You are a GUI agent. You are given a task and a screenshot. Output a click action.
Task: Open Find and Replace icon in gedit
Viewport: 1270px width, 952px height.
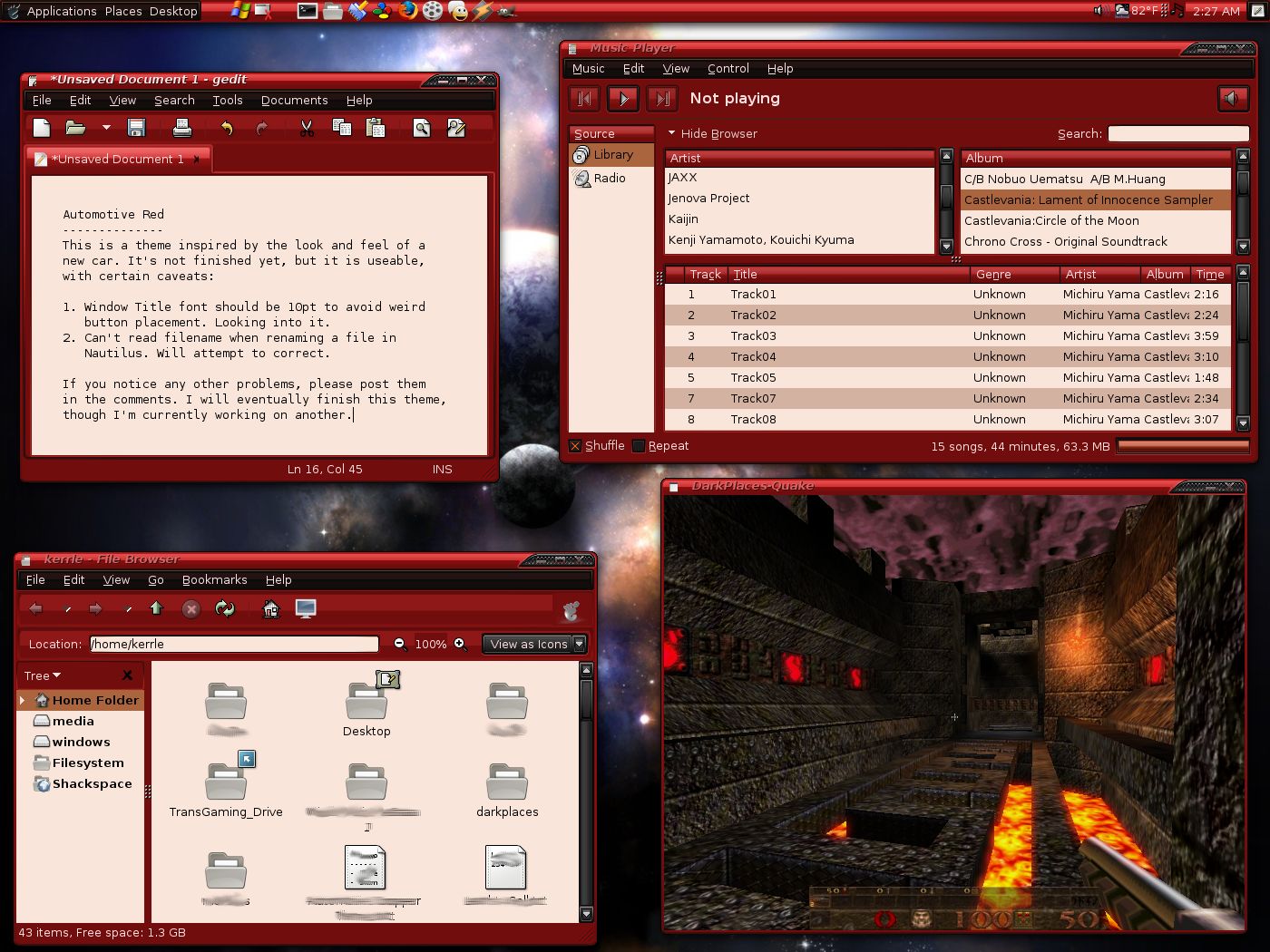(456, 128)
